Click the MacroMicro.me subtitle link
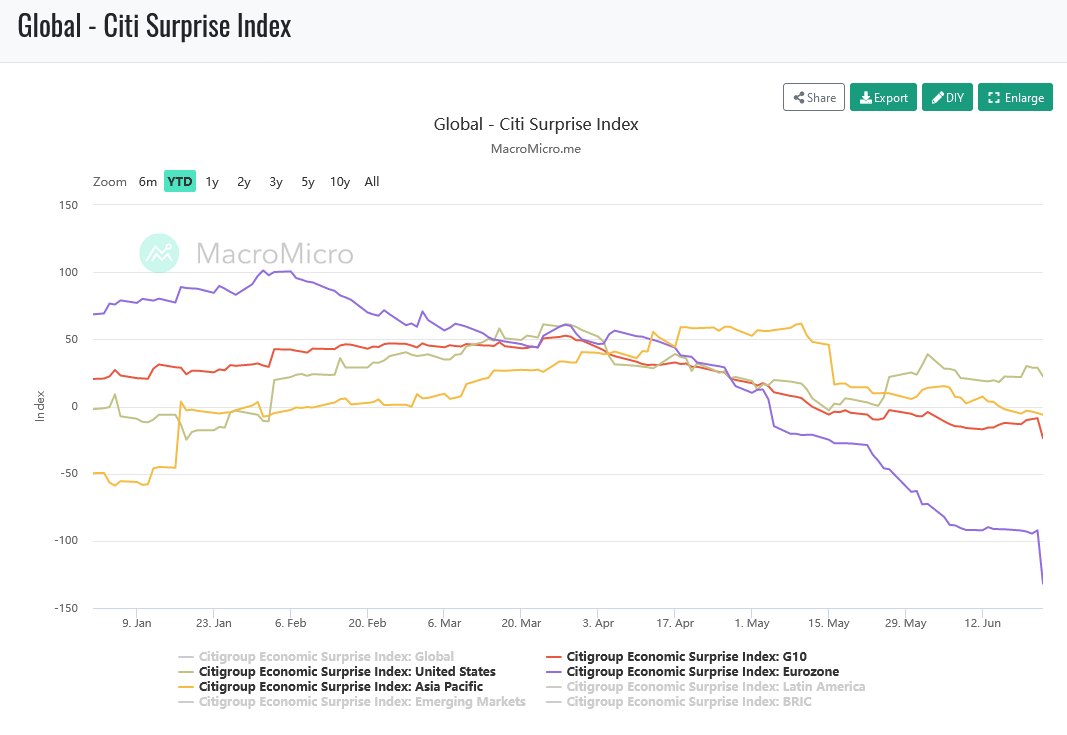Viewport: 1067px width, 735px height. coord(536,149)
